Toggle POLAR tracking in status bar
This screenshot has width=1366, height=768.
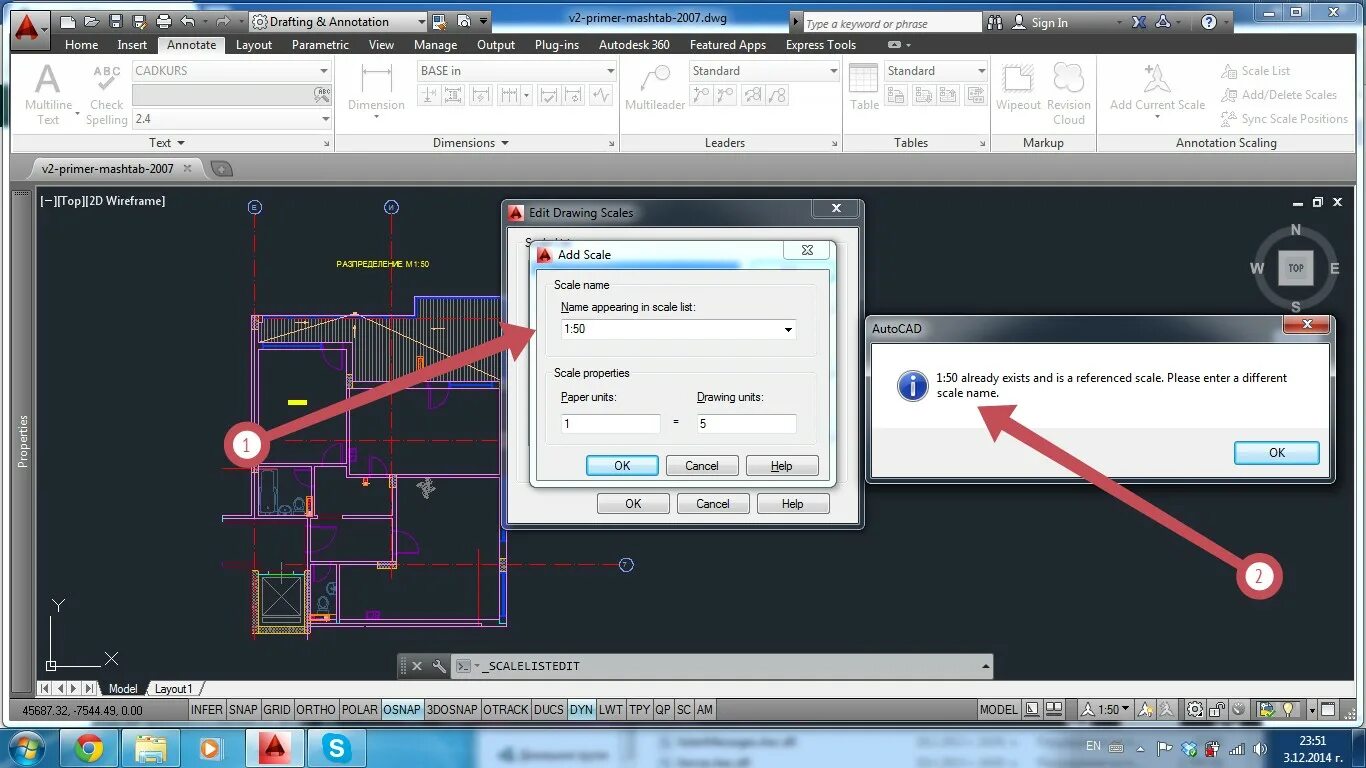coord(360,709)
